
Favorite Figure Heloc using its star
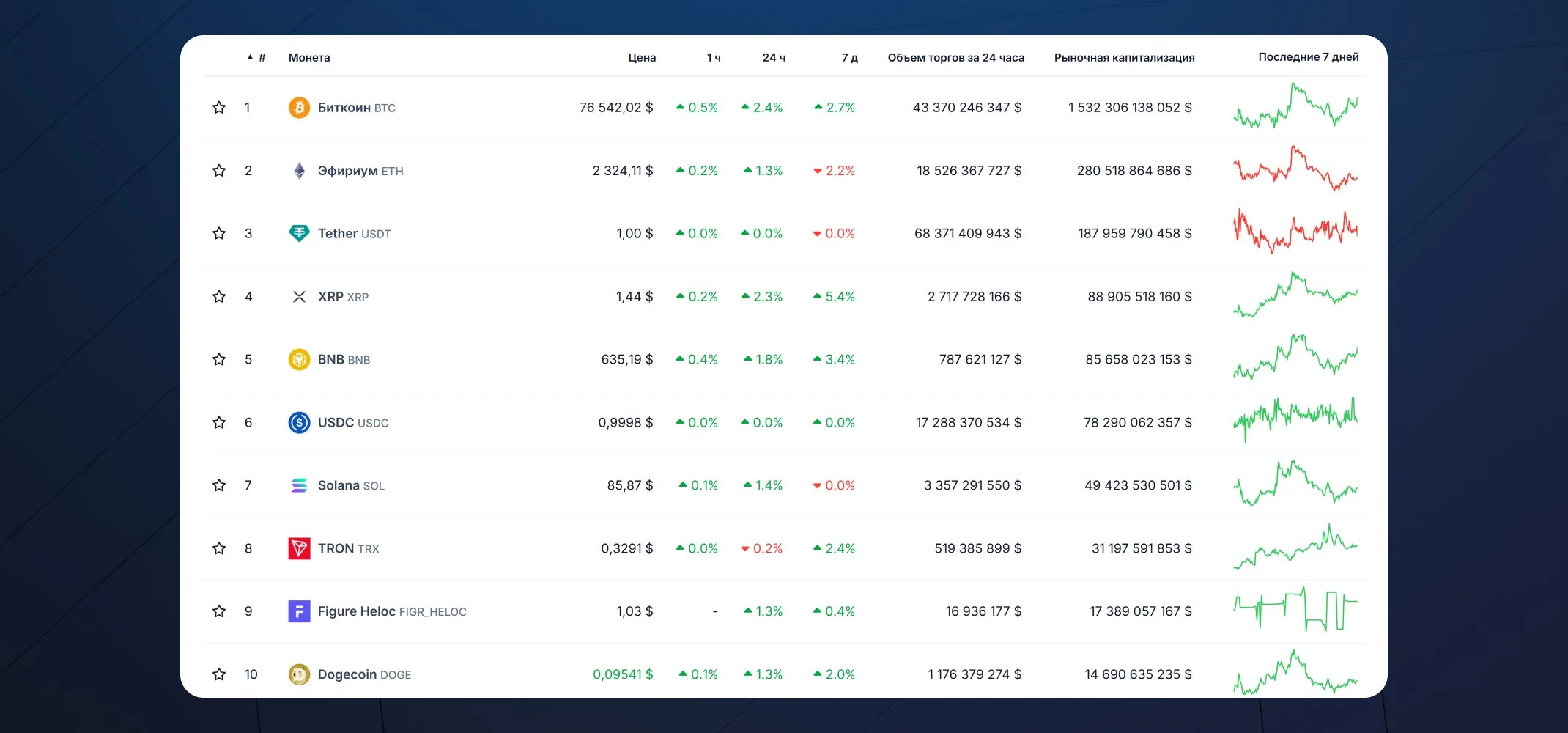click(x=219, y=611)
